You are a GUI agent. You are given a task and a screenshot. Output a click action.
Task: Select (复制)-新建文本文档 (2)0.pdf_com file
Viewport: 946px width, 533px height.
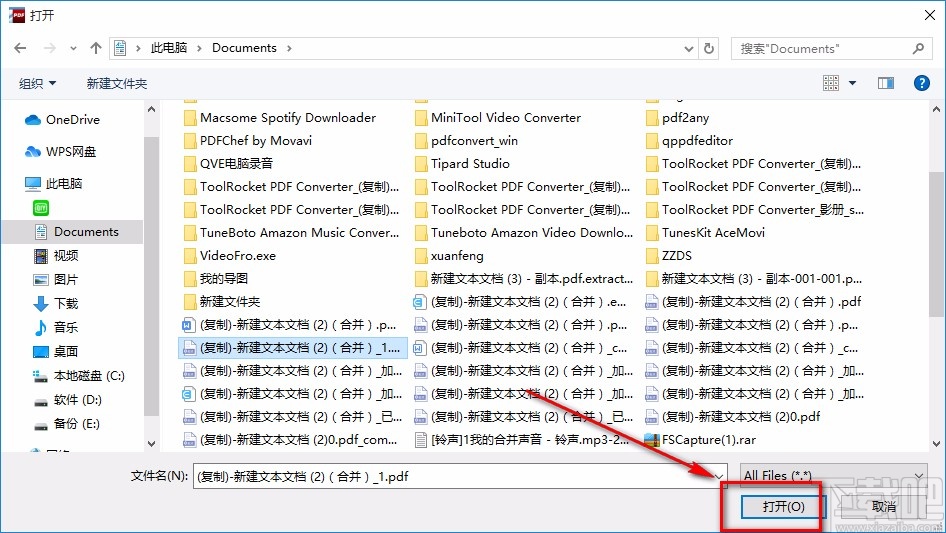[290, 439]
